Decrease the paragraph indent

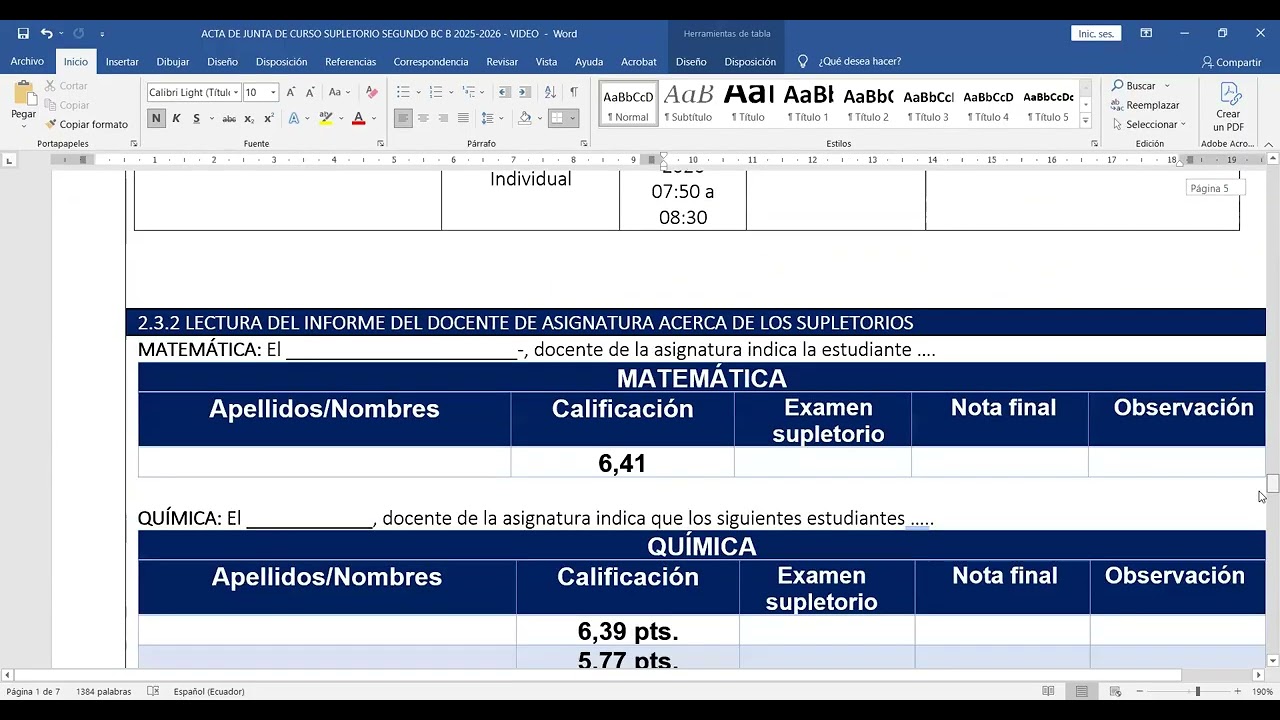pyautogui.click(x=504, y=92)
